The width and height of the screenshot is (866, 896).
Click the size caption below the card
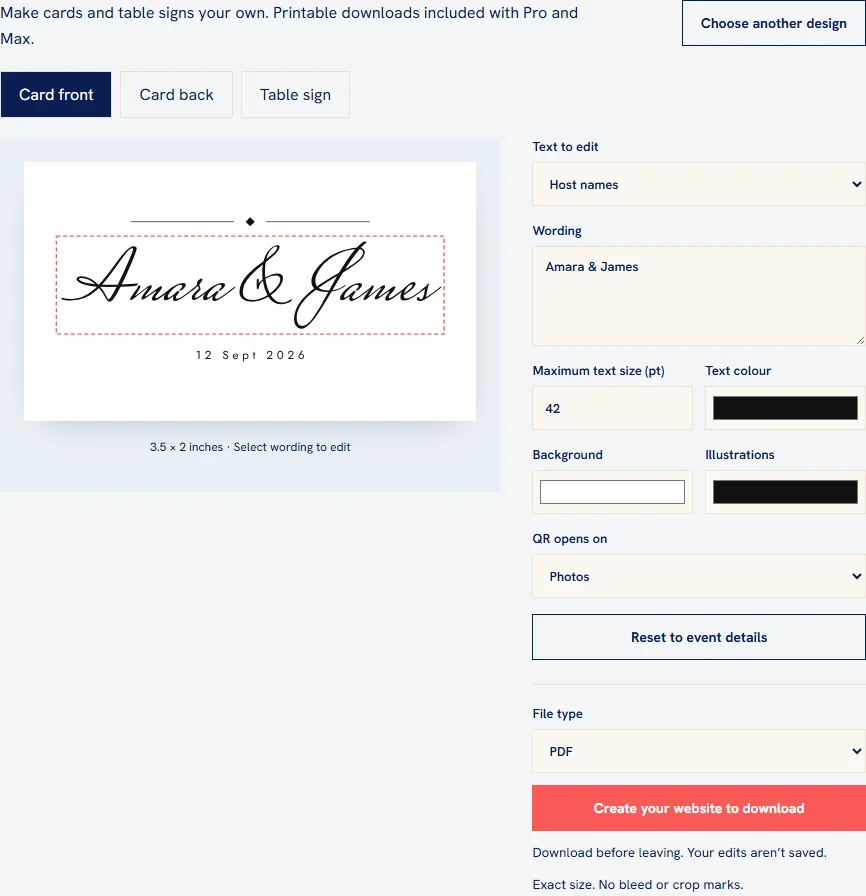[x=250, y=447]
